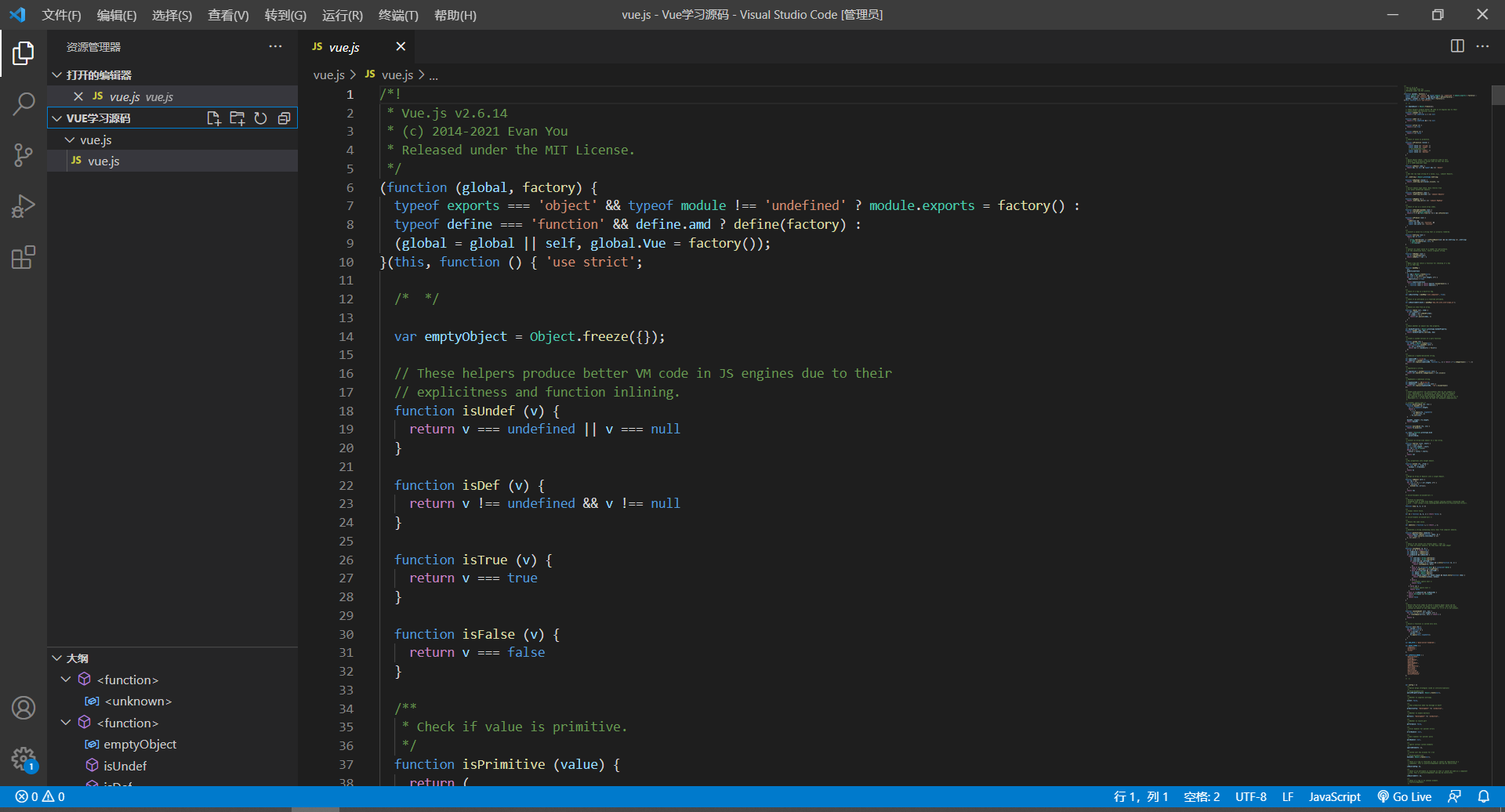Open Source Control view
Viewport: 1505px width, 812px height.
(24, 154)
